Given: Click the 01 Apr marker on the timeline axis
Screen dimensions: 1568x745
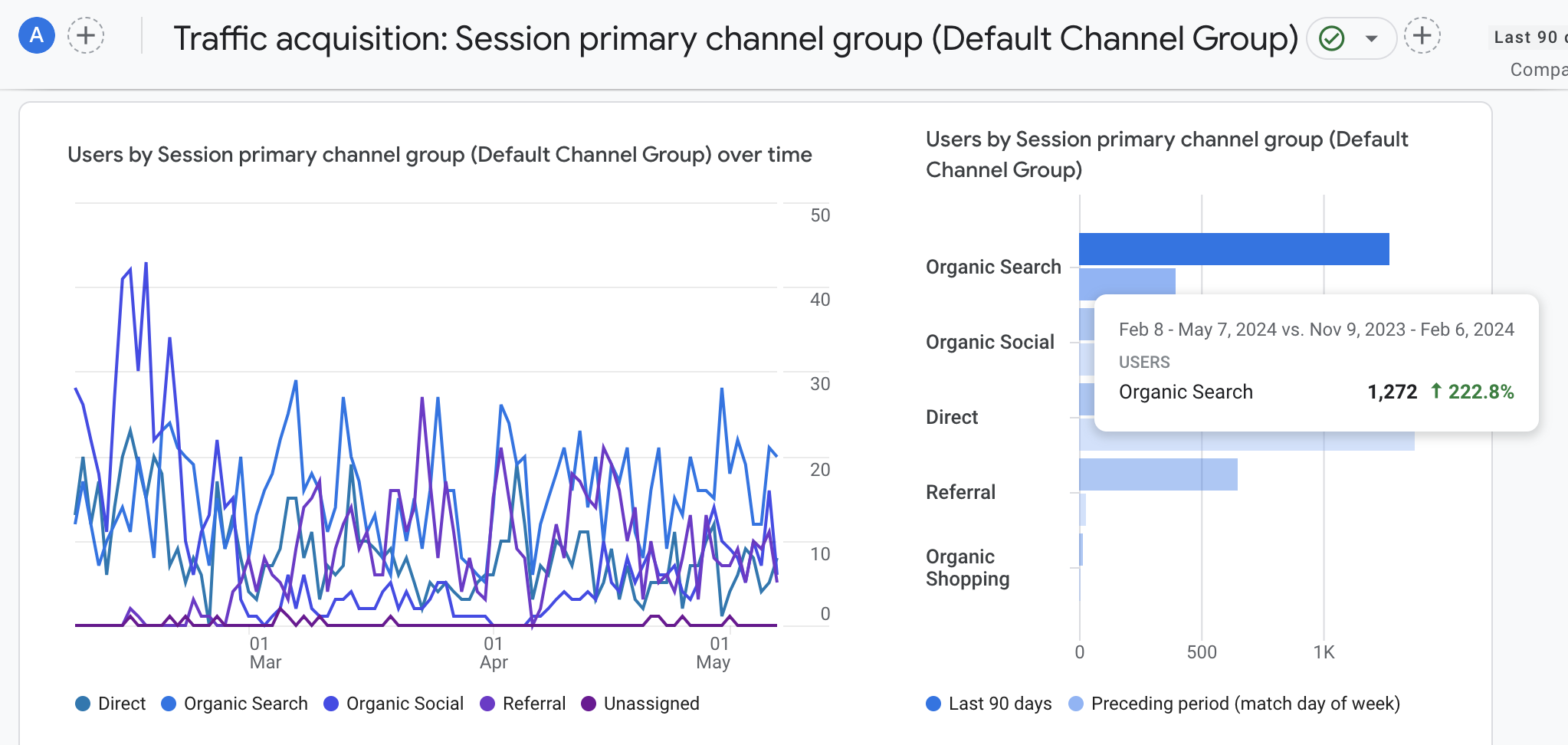Looking at the screenshot, I should (x=494, y=653).
